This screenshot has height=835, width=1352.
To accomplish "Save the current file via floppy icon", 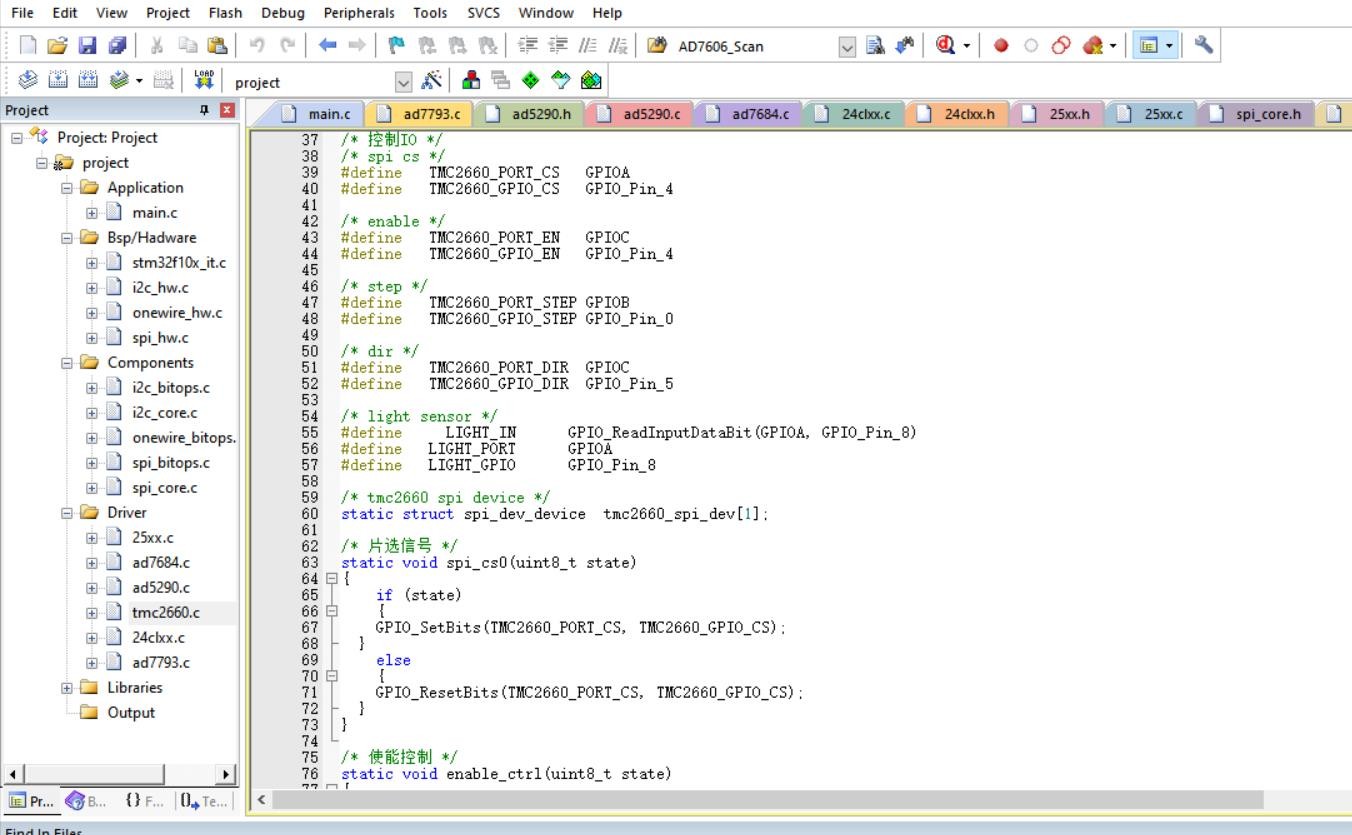I will (x=88, y=46).
